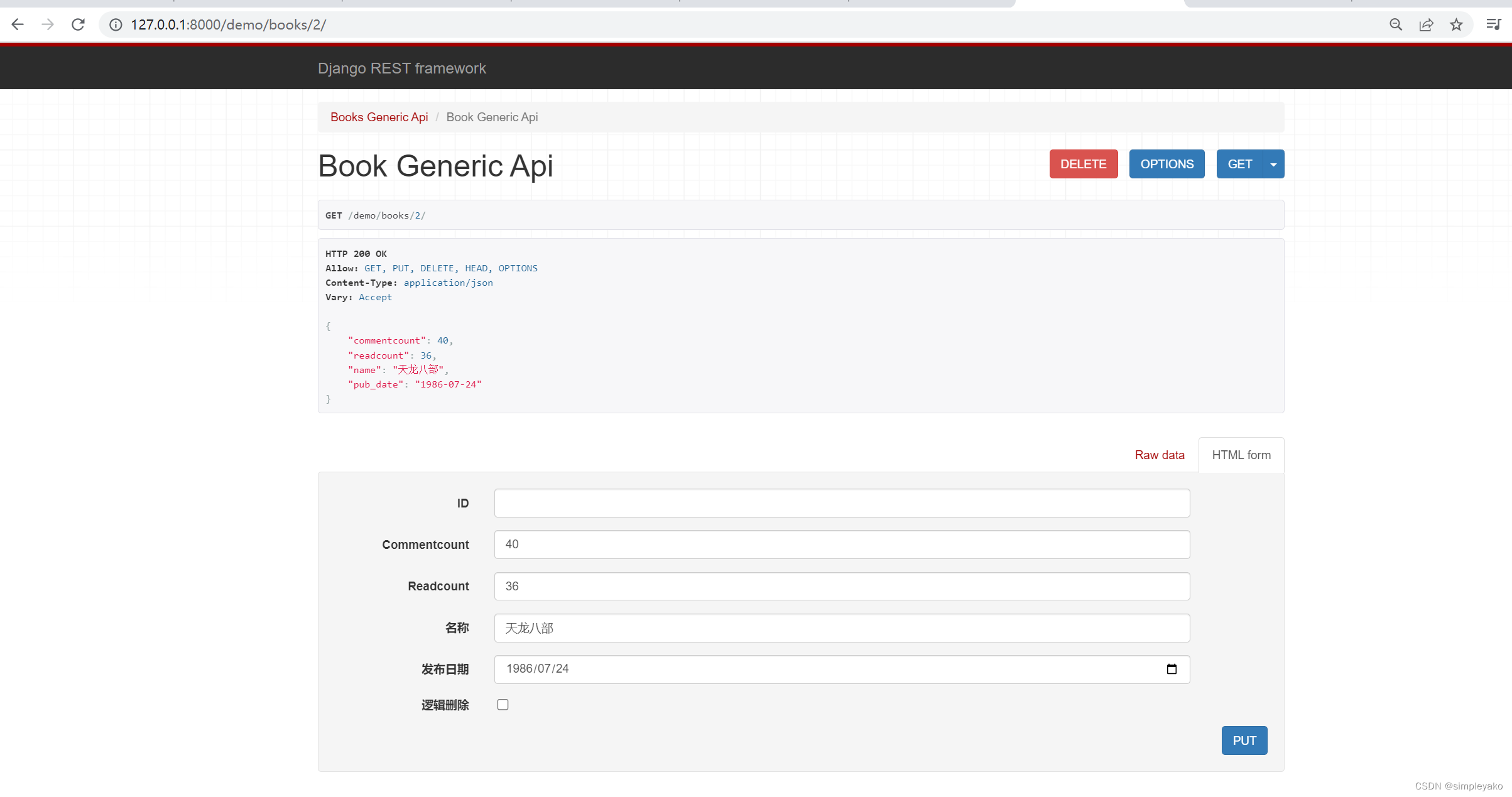Click the browser back arrow icon
Viewport: 1512px width, 797px height.
click(17, 24)
